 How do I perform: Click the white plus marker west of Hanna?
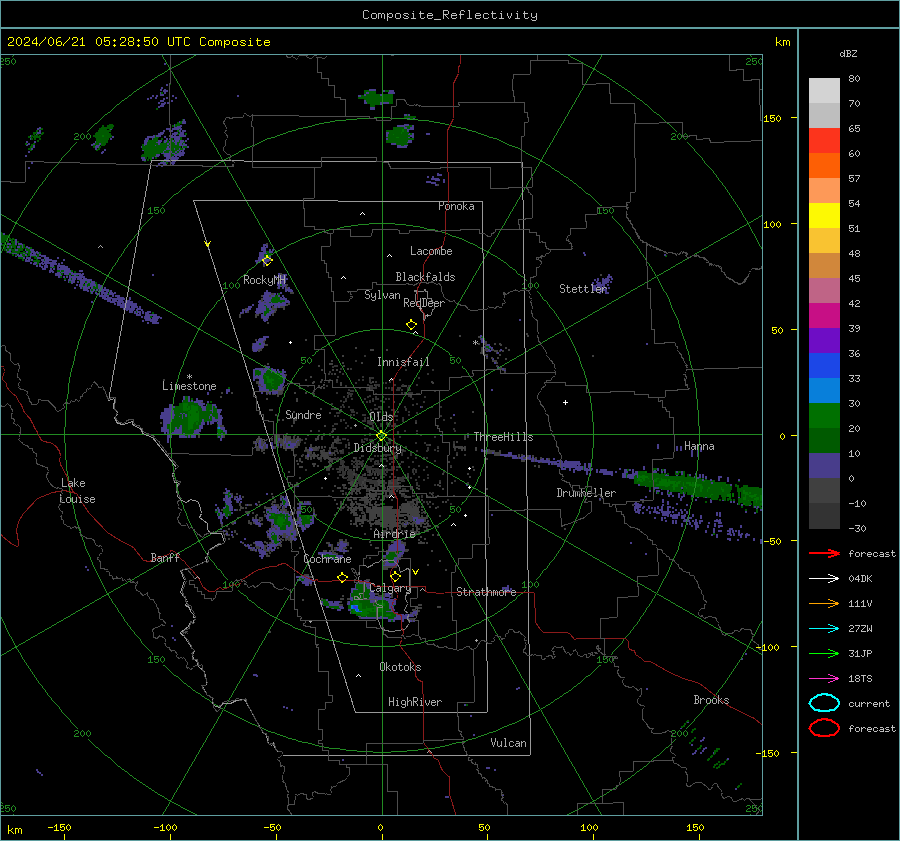pos(565,402)
